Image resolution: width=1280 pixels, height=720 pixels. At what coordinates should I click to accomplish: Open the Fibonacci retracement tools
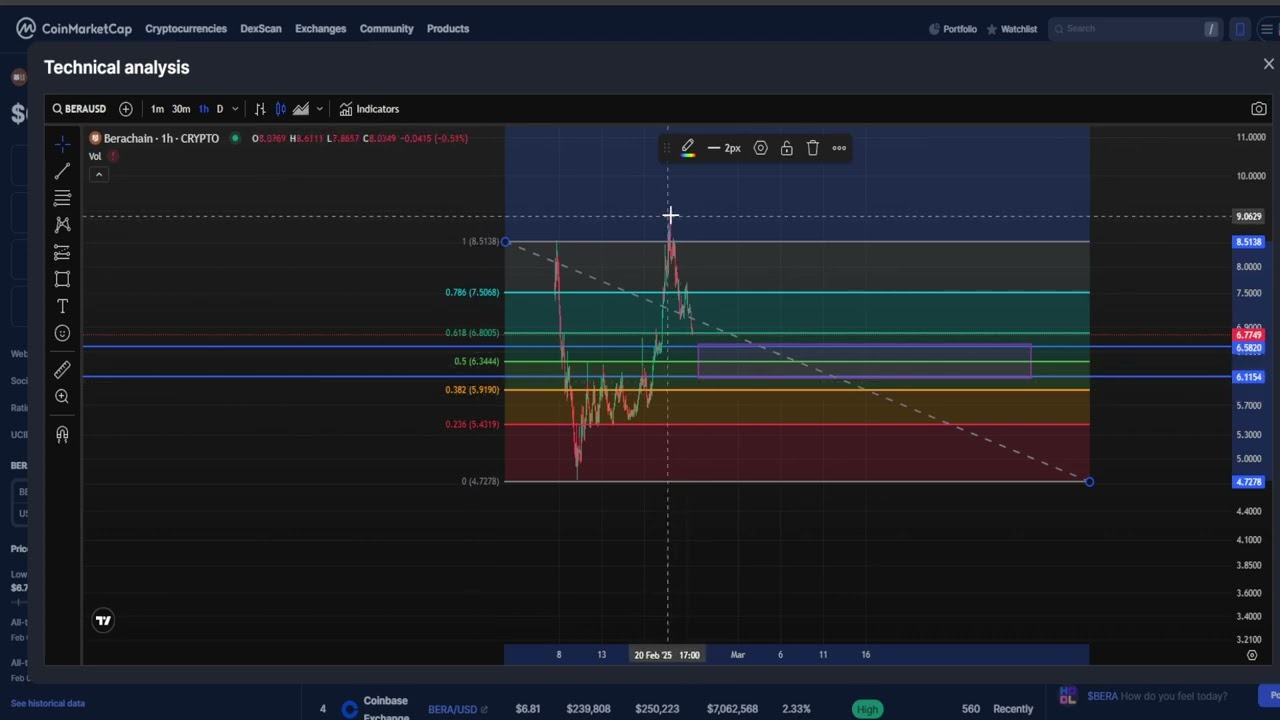click(62, 198)
